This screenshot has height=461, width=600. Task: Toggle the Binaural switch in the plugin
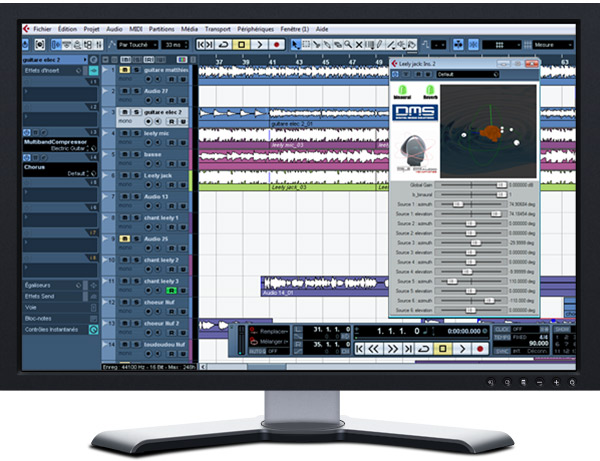(x=402, y=92)
